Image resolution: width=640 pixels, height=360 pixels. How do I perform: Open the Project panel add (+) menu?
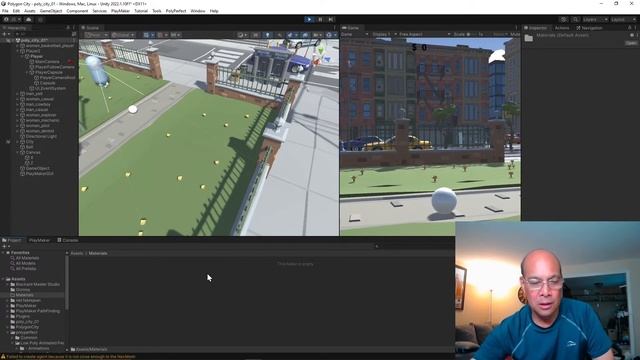pos(5,246)
